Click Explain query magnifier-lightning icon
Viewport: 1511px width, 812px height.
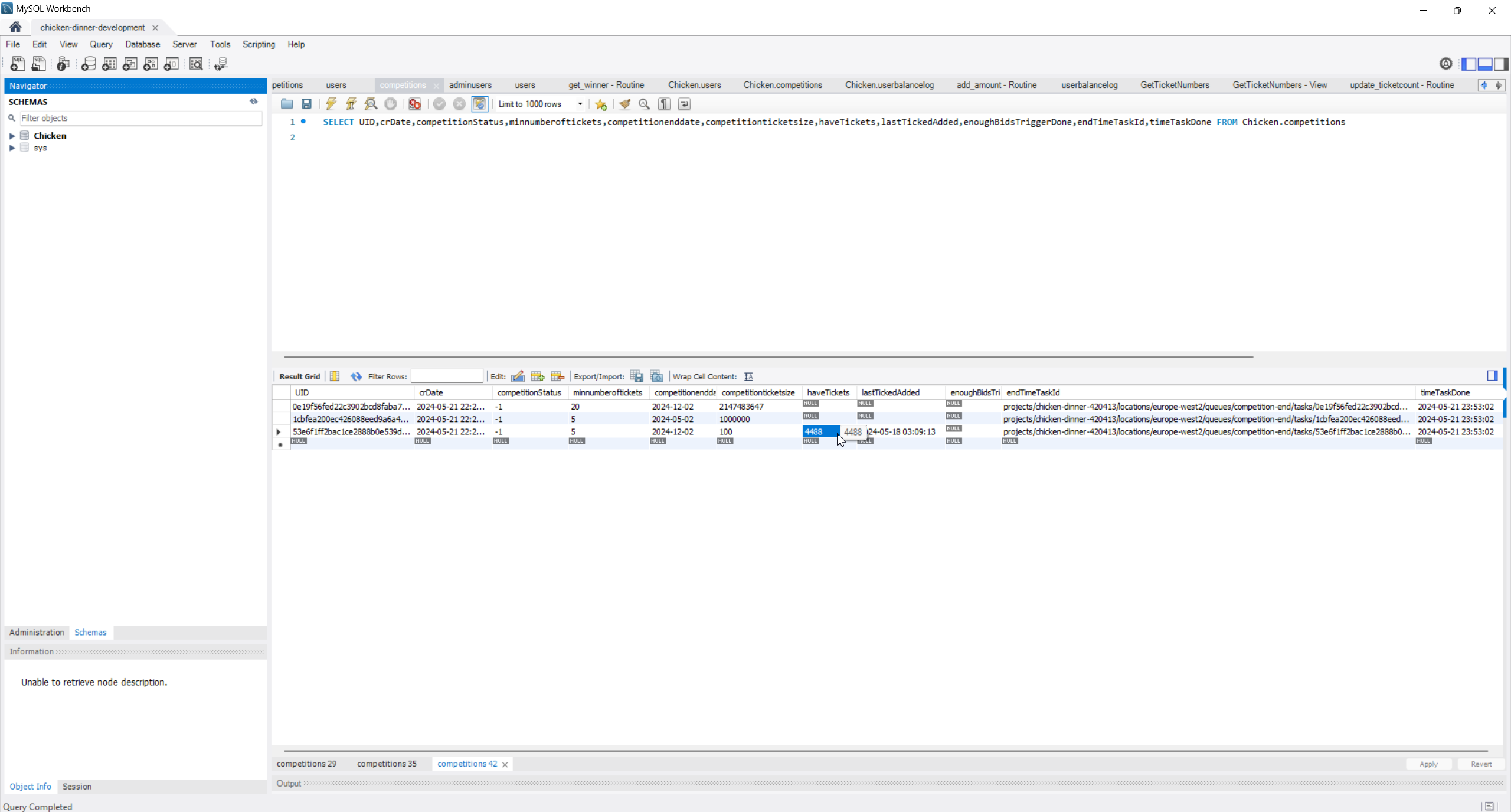(x=371, y=104)
